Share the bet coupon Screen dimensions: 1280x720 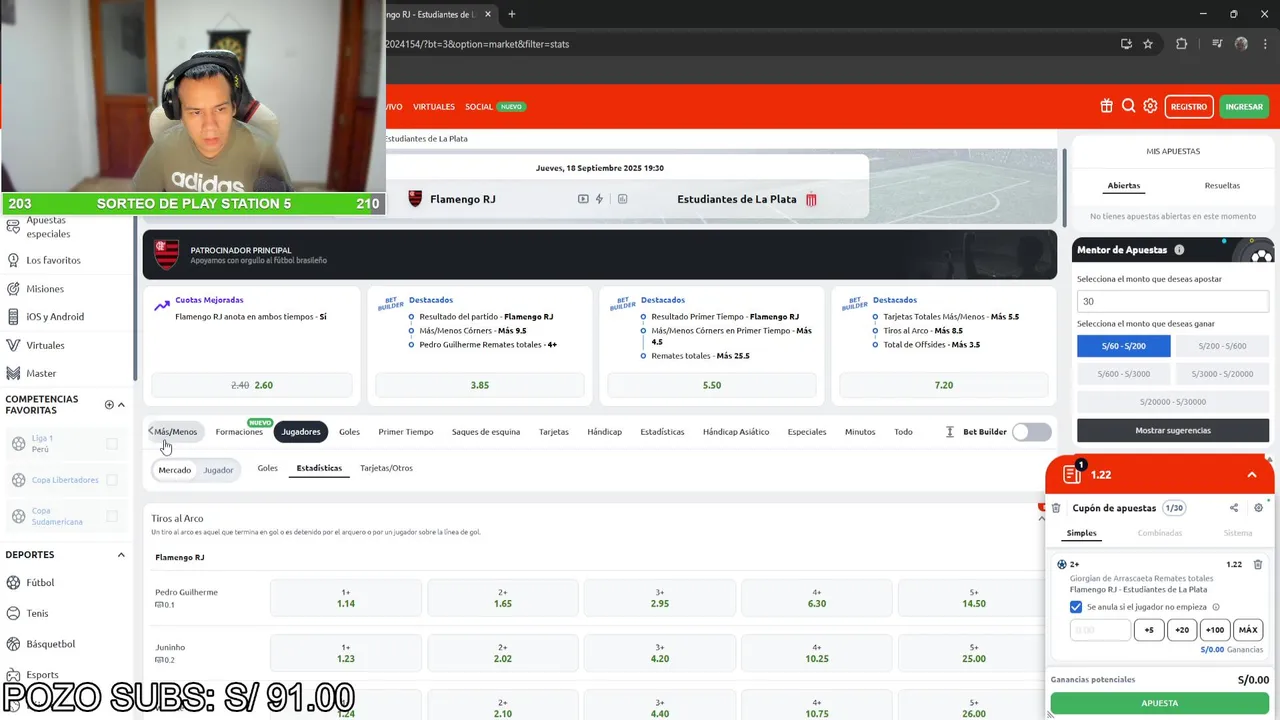pos(1234,508)
